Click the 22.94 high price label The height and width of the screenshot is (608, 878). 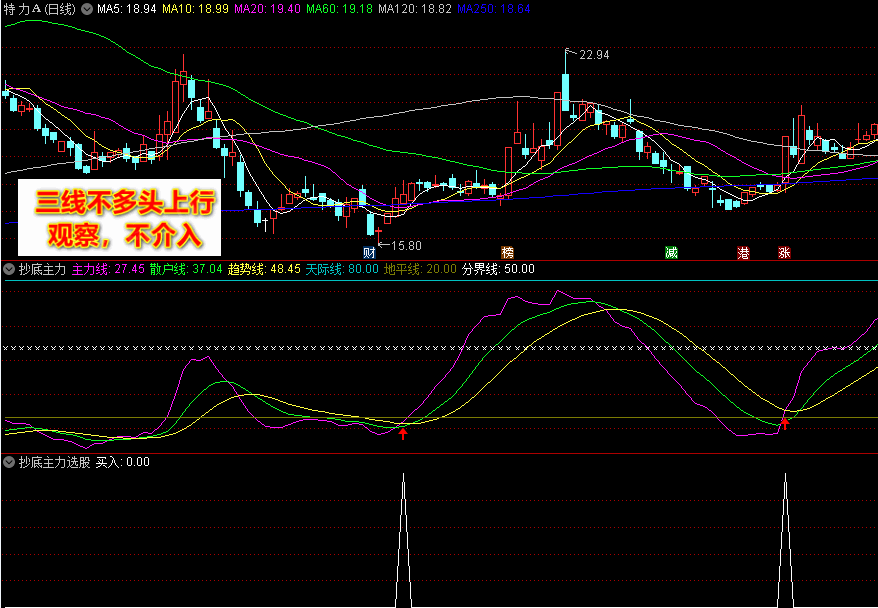pyautogui.click(x=594, y=55)
